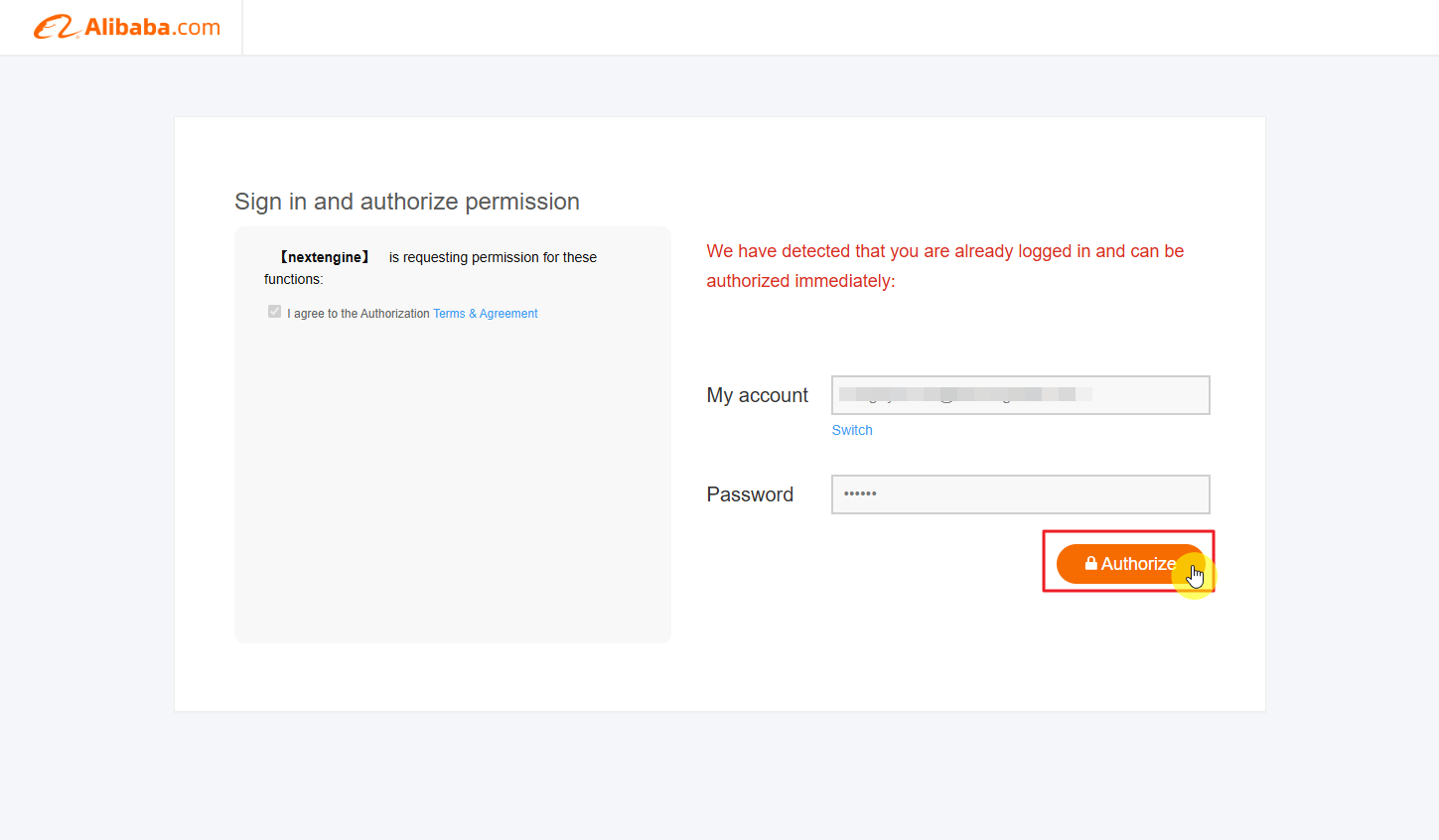The width and height of the screenshot is (1439, 840).
Task: Open the Terms & Agreement link
Action: [x=485, y=314]
